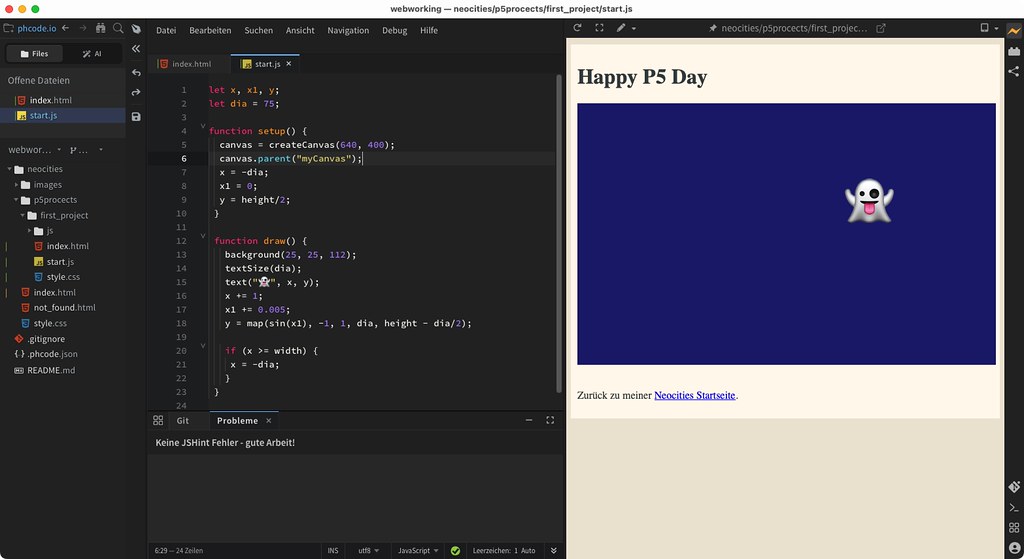Toggle live preview panel lightning icon
The width and height of the screenshot is (1024, 559).
(x=1014, y=31)
